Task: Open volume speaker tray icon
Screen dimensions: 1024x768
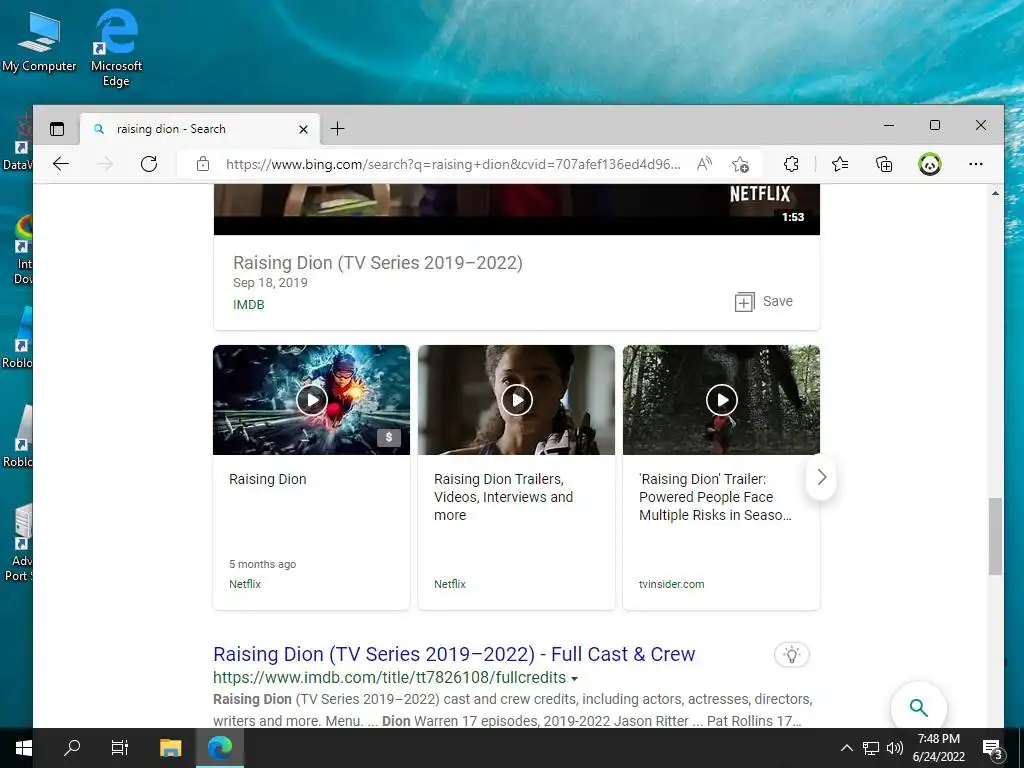Action: coord(895,748)
